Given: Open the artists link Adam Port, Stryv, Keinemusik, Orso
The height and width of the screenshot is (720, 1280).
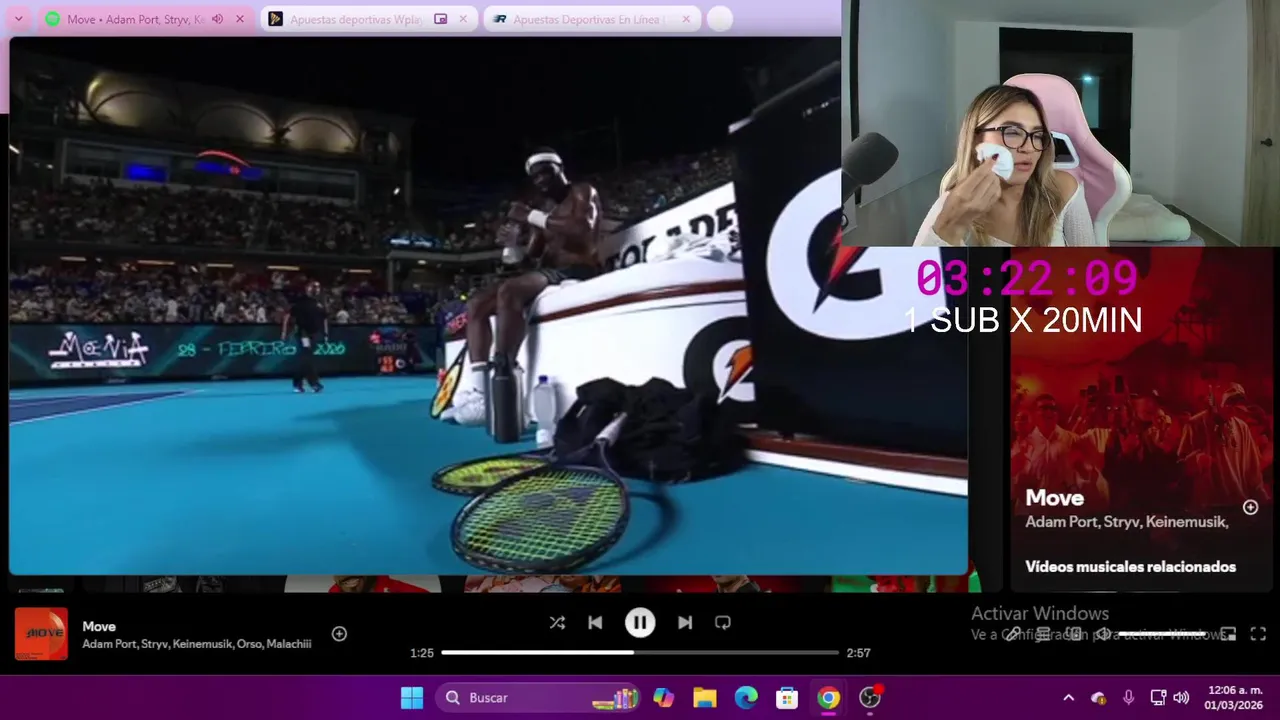Looking at the screenshot, I should tap(197, 644).
